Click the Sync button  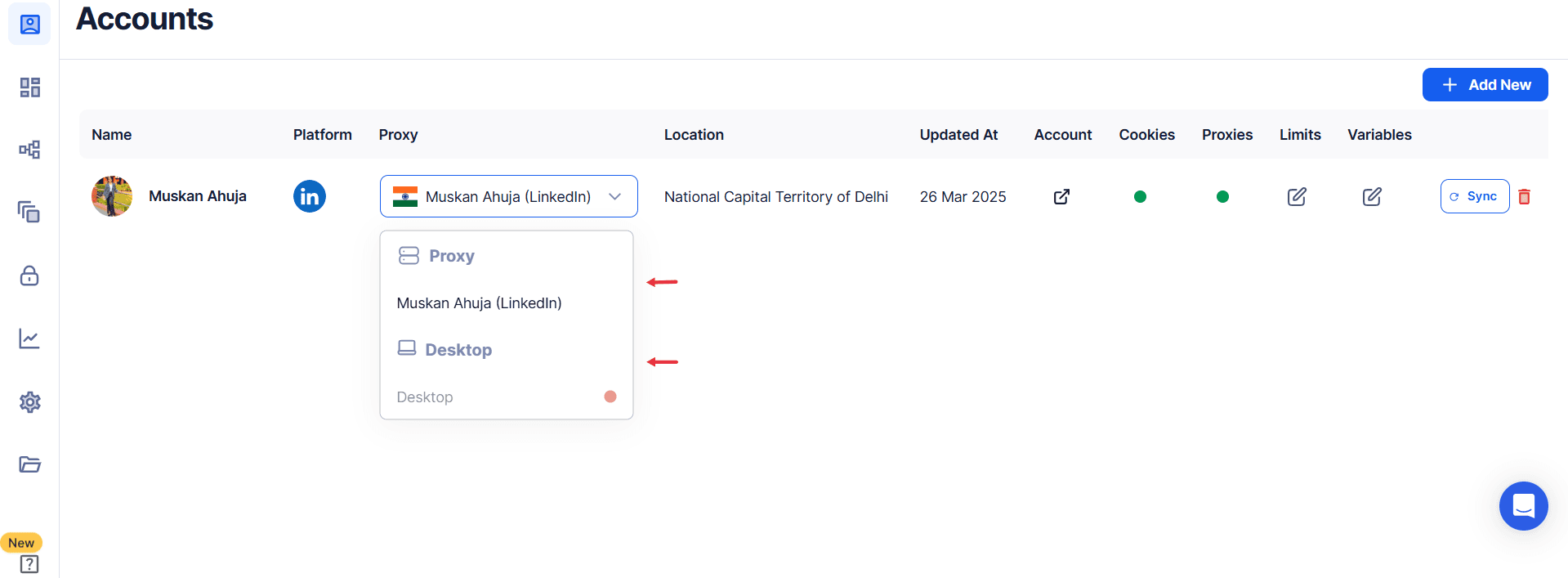pos(1474,196)
